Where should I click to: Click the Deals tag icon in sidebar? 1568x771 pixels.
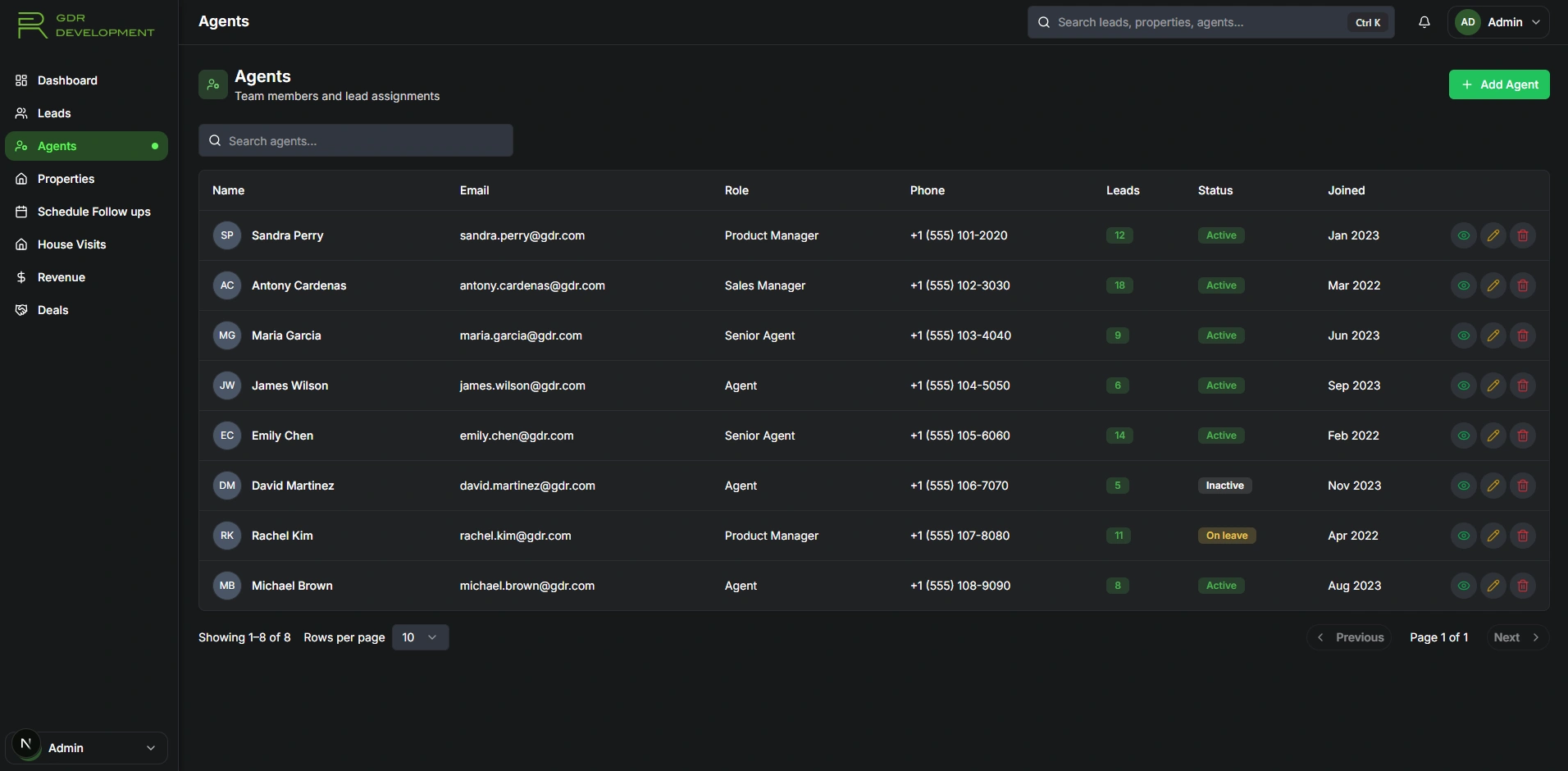coord(20,310)
